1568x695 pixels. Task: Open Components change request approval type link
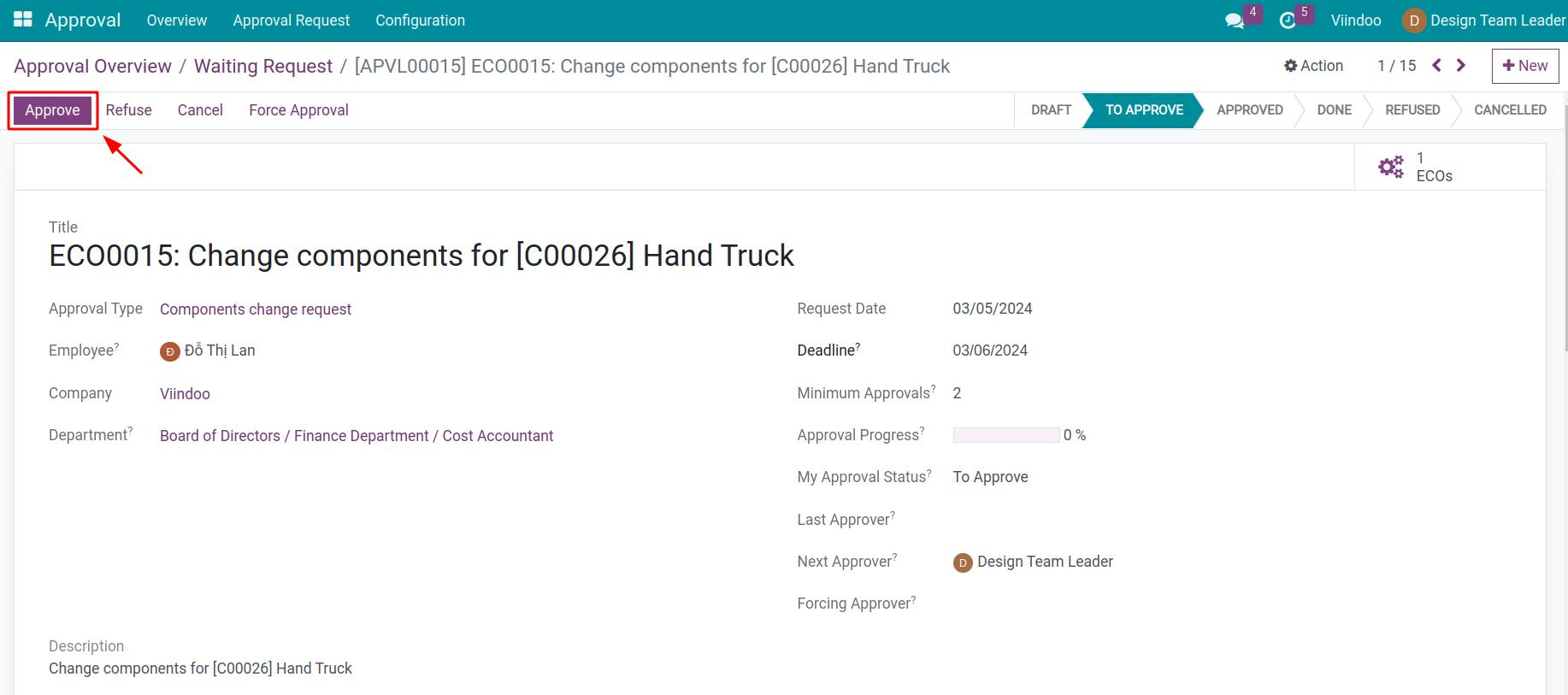click(x=256, y=309)
